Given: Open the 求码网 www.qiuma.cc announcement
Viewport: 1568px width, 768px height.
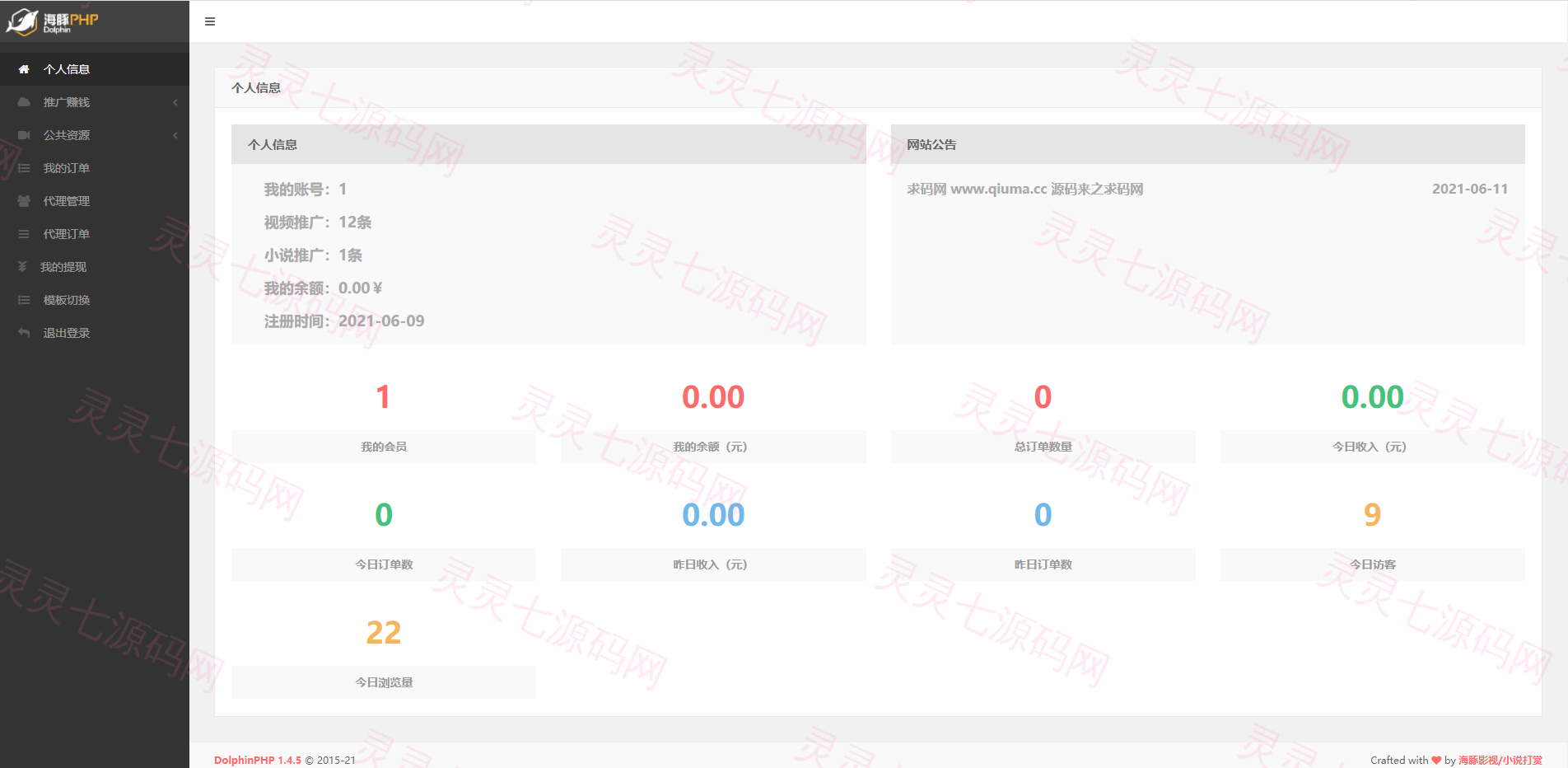Looking at the screenshot, I should click(1025, 189).
